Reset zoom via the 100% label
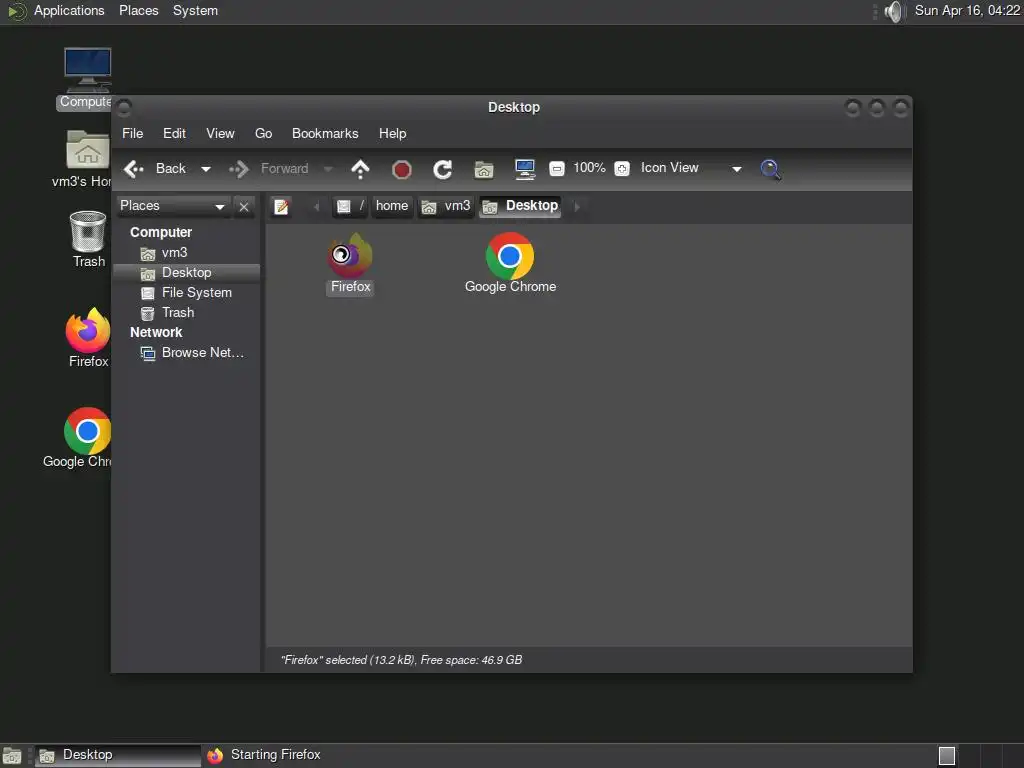Viewport: 1024px width, 768px height. pos(589,168)
